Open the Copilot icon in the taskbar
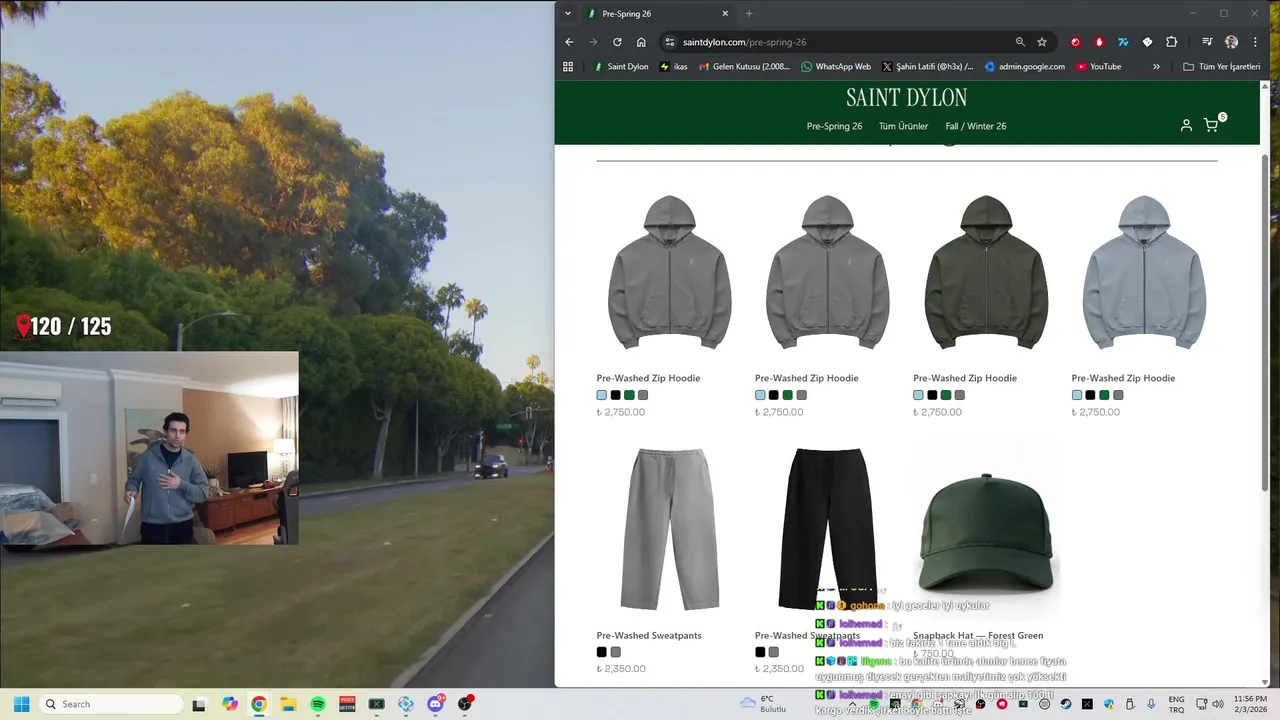The width and height of the screenshot is (1280, 720). coord(230,704)
